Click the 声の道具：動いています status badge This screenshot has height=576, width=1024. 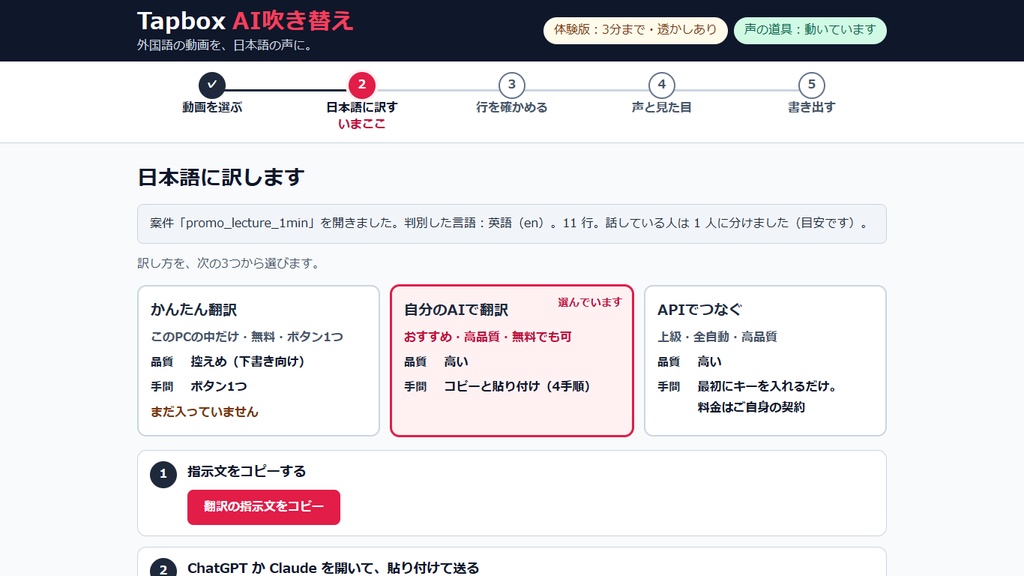[x=810, y=30]
